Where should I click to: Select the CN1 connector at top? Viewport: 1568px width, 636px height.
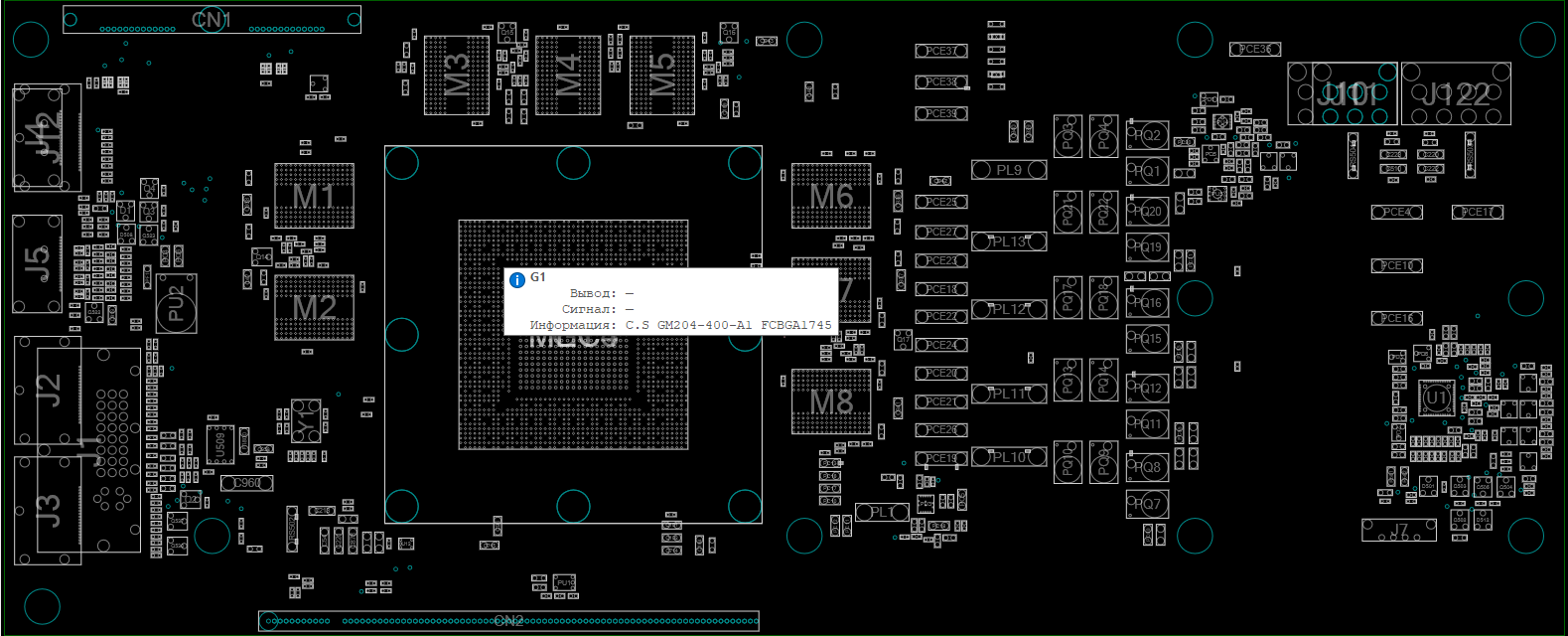(x=212, y=20)
